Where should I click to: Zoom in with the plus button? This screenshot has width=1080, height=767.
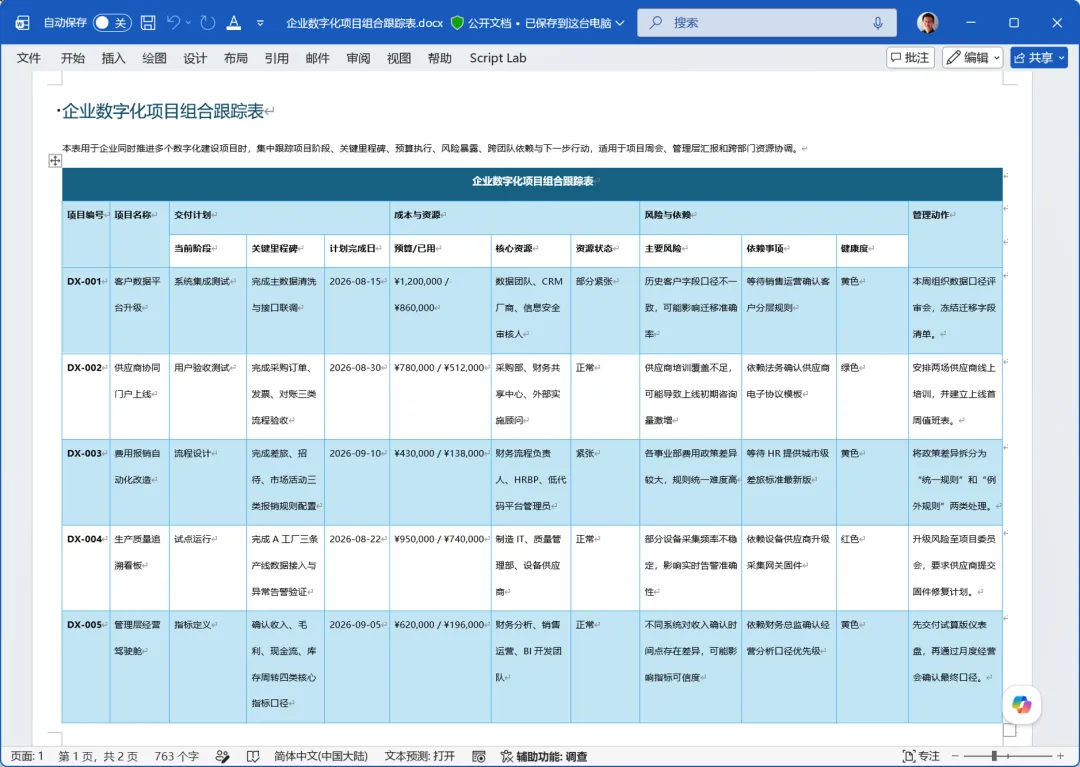pos(1060,756)
